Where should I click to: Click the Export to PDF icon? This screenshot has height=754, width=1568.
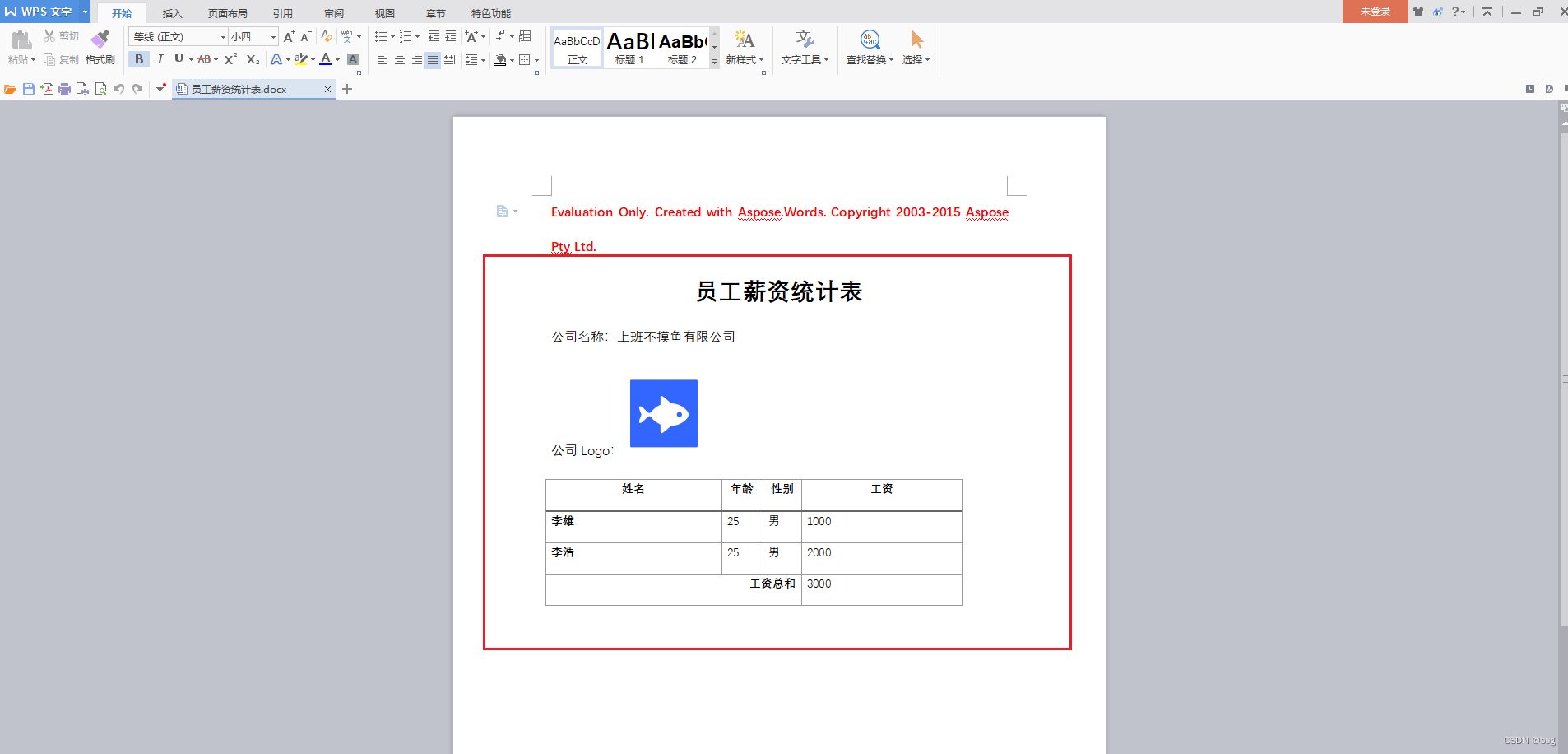point(47,89)
